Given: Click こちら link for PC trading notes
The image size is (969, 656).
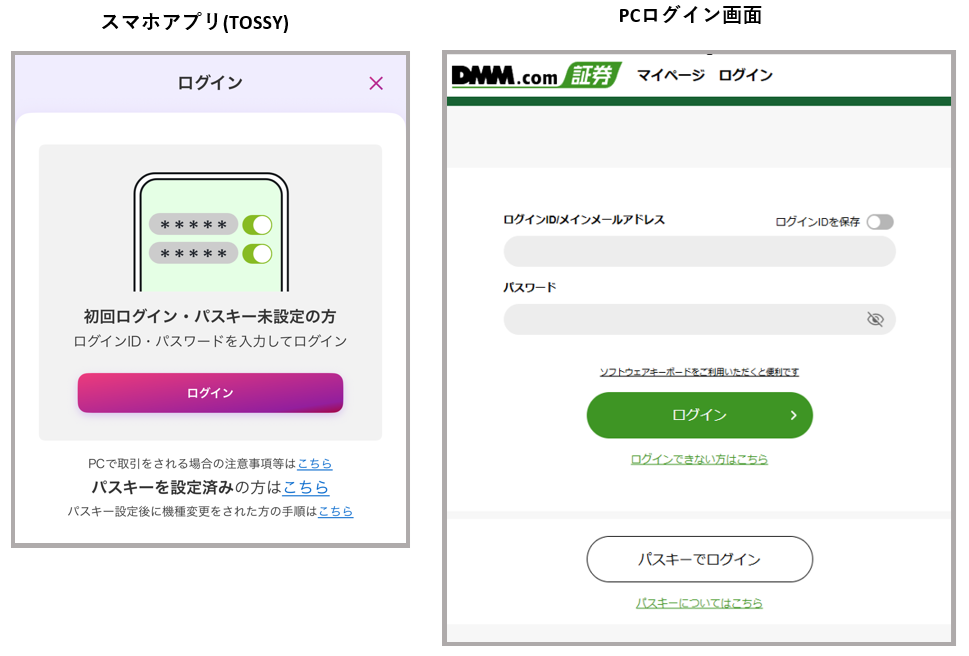Looking at the screenshot, I should point(315,464).
